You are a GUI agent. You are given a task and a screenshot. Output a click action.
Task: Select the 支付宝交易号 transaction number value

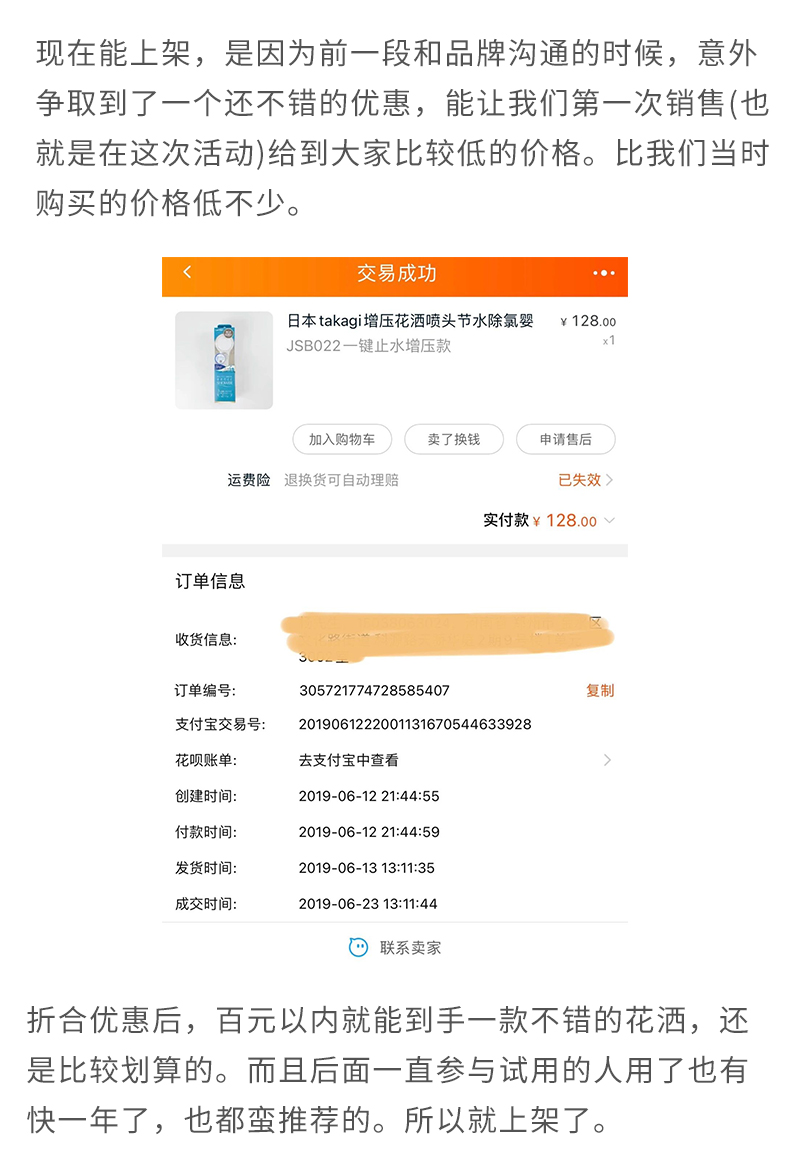click(415, 724)
